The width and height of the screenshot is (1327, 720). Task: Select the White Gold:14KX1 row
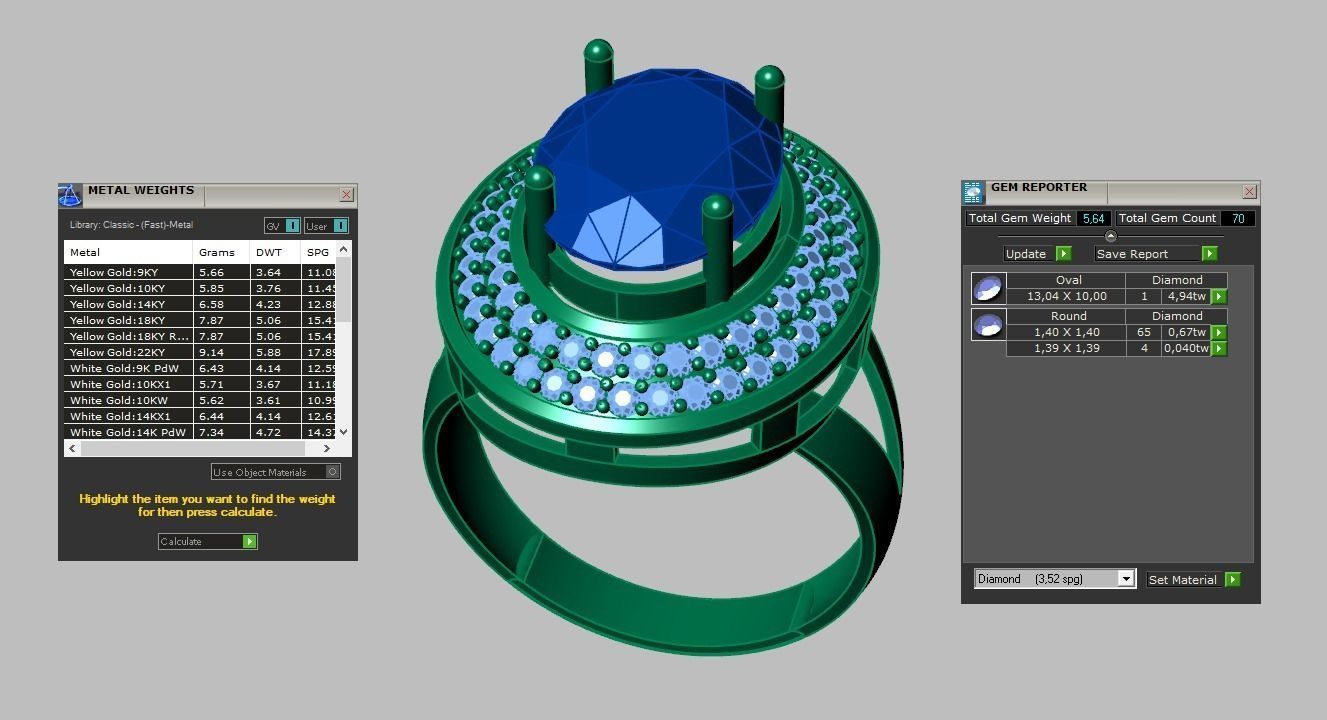(200, 416)
